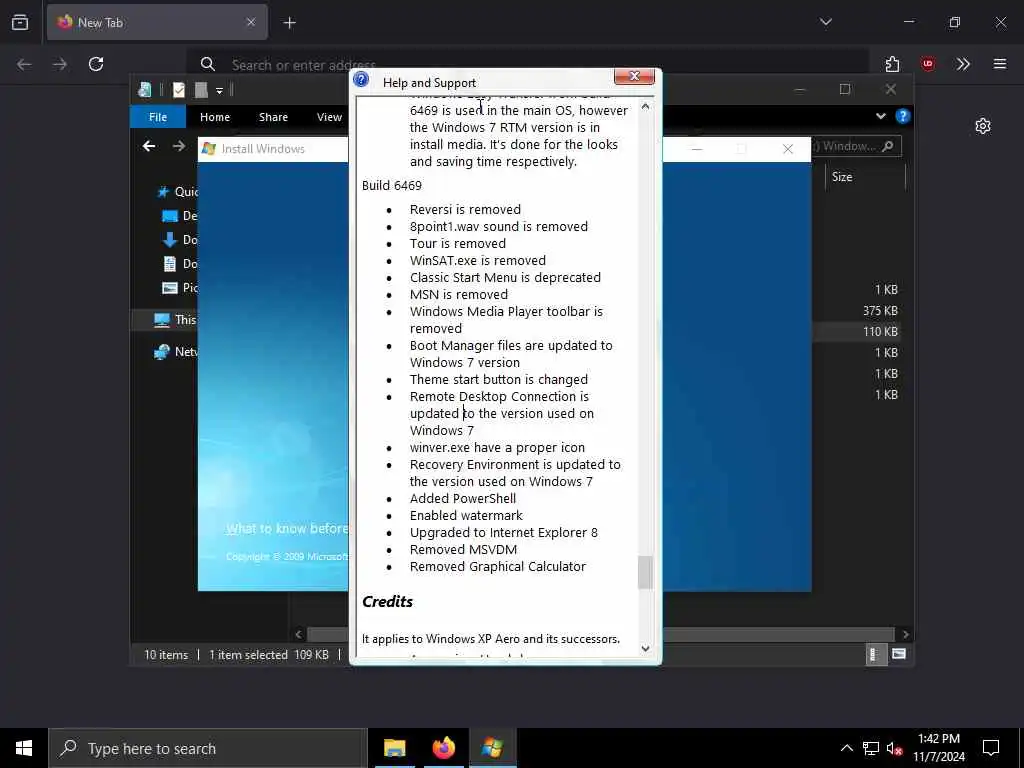Click the Pictures folder icon in sidebar
Screen dimensions: 1024x768
pyautogui.click(x=170, y=288)
